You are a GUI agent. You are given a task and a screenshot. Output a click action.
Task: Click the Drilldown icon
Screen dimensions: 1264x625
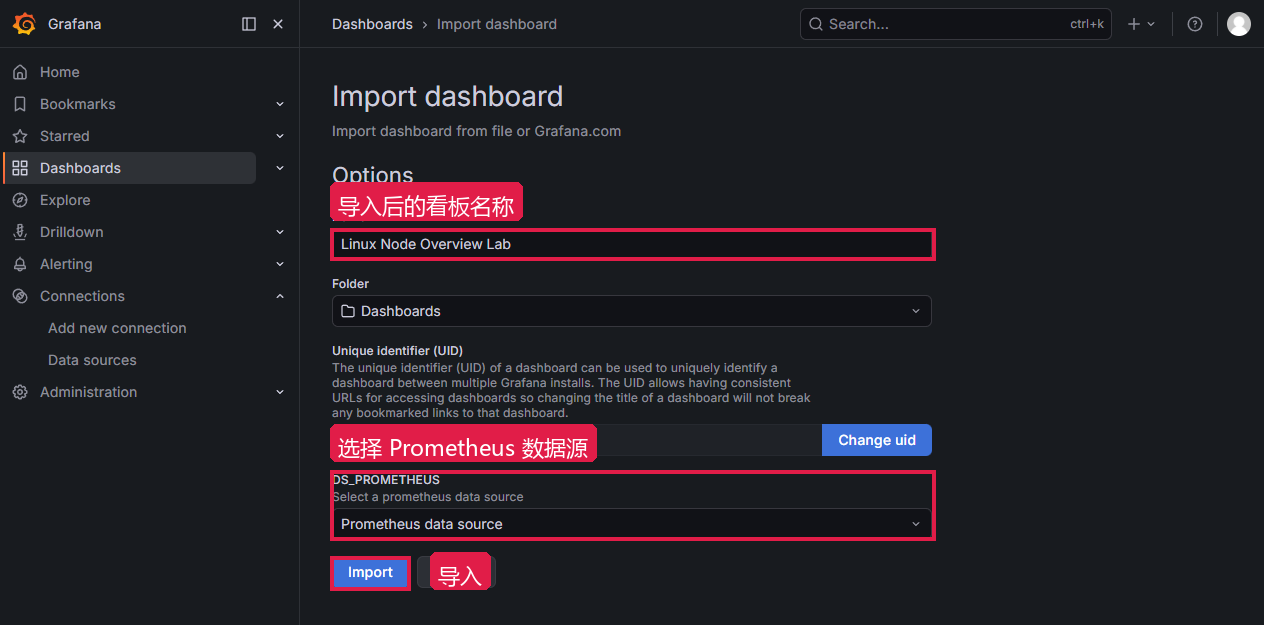pyautogui.click(x=20, y=232)
